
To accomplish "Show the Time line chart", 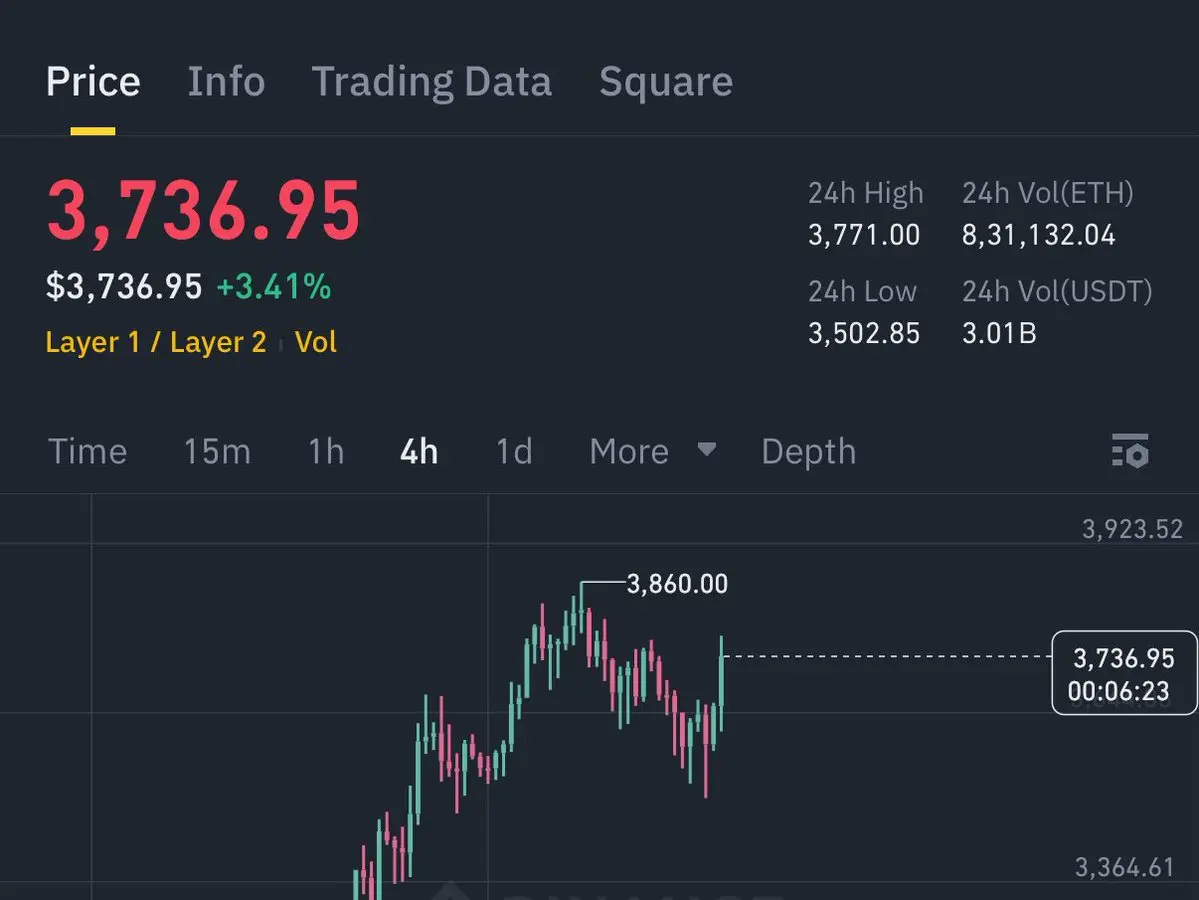I will 88,451.
